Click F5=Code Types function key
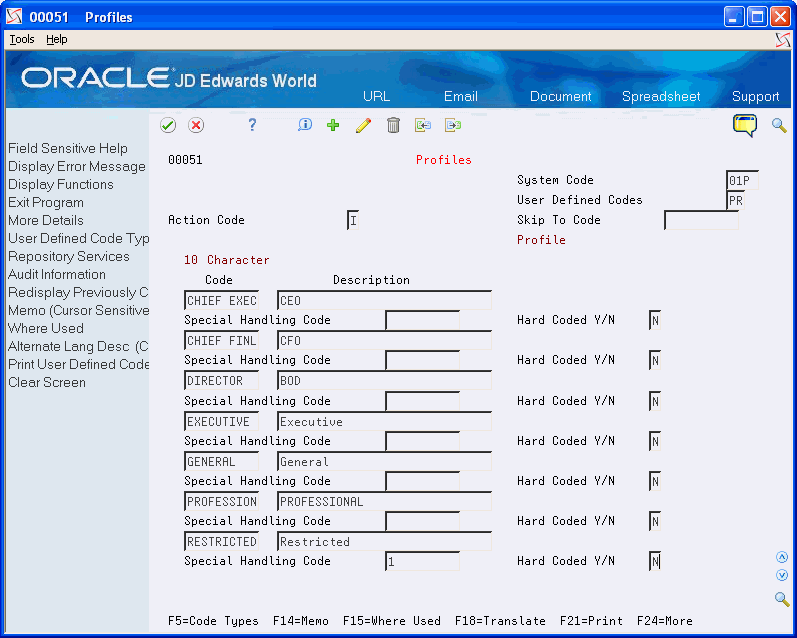 [x=213, y=621]
